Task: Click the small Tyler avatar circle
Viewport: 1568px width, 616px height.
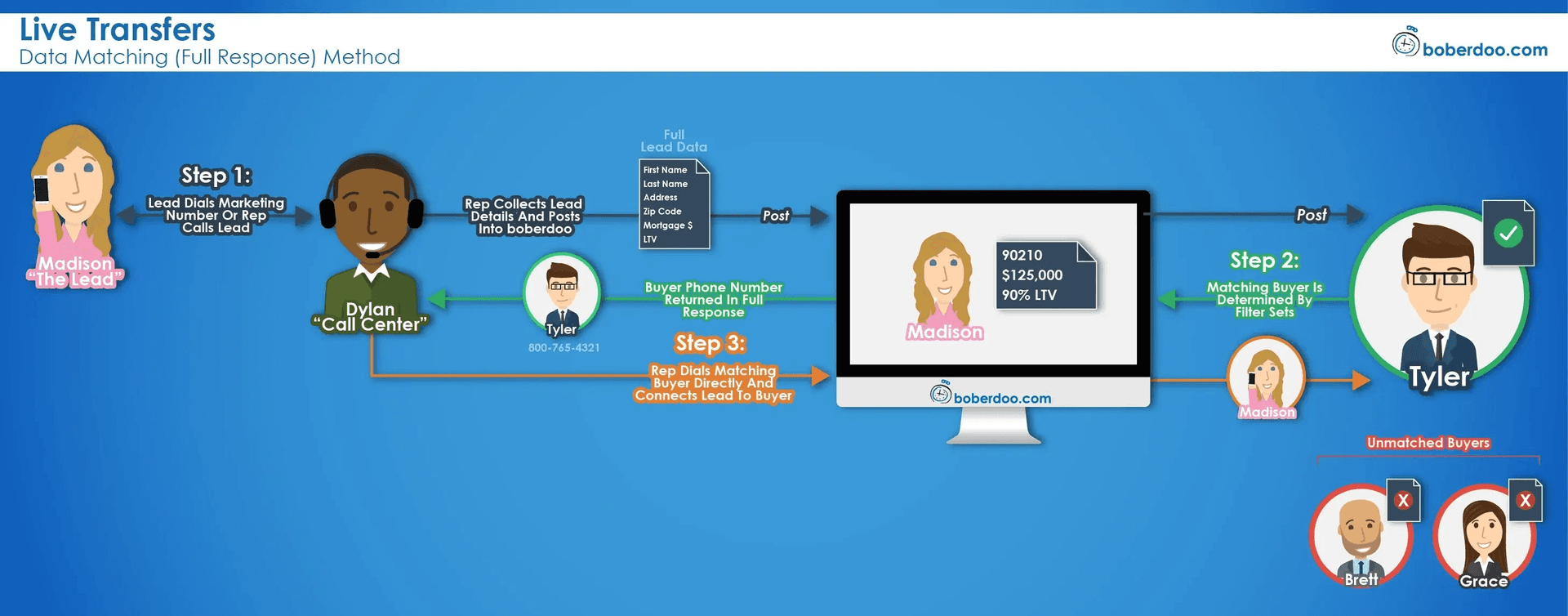Action: pos(562,294)
